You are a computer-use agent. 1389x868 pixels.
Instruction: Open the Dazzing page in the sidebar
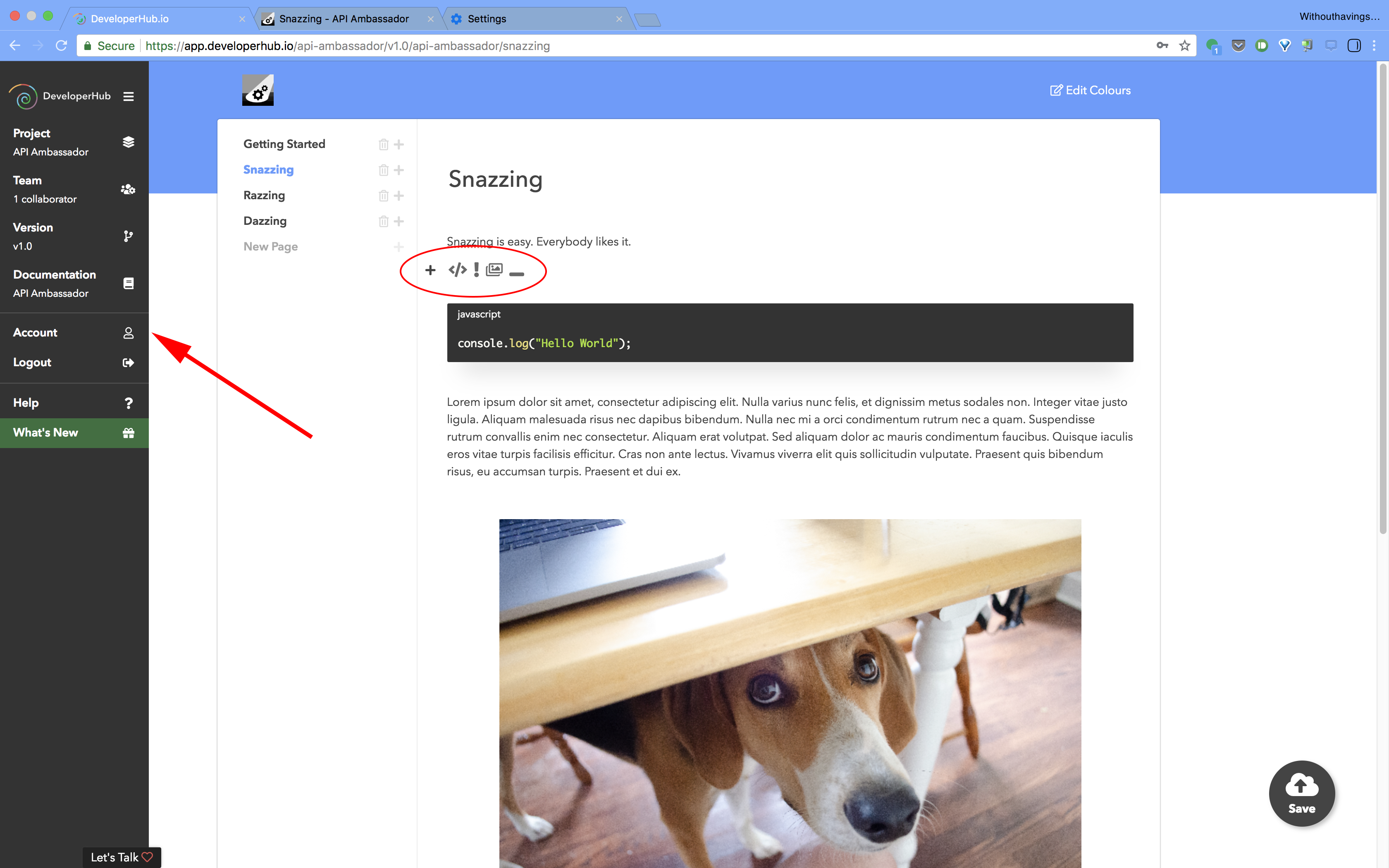point(265,221)
